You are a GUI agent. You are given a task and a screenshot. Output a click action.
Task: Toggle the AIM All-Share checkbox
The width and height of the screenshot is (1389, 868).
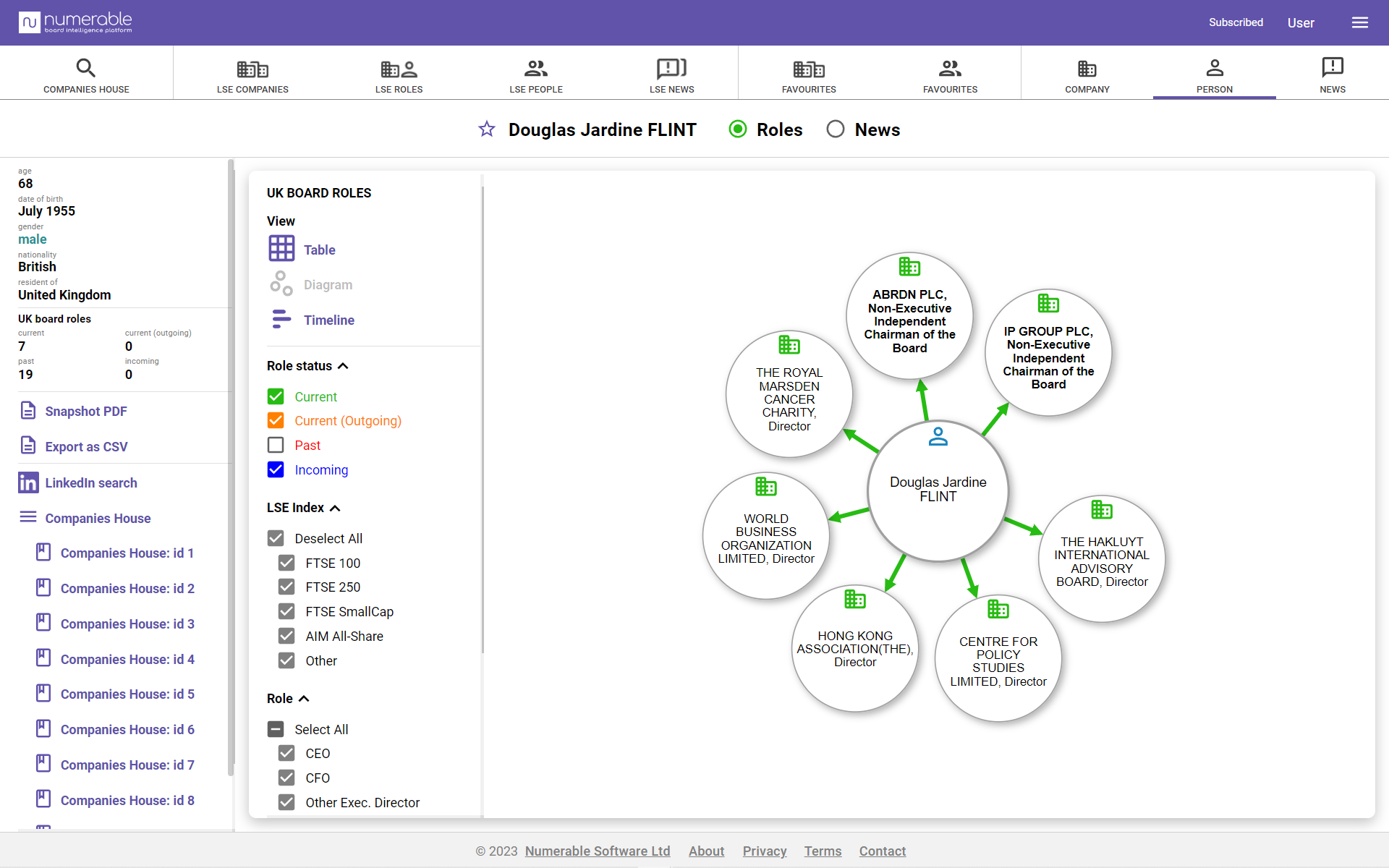click(x=286, y=636)
